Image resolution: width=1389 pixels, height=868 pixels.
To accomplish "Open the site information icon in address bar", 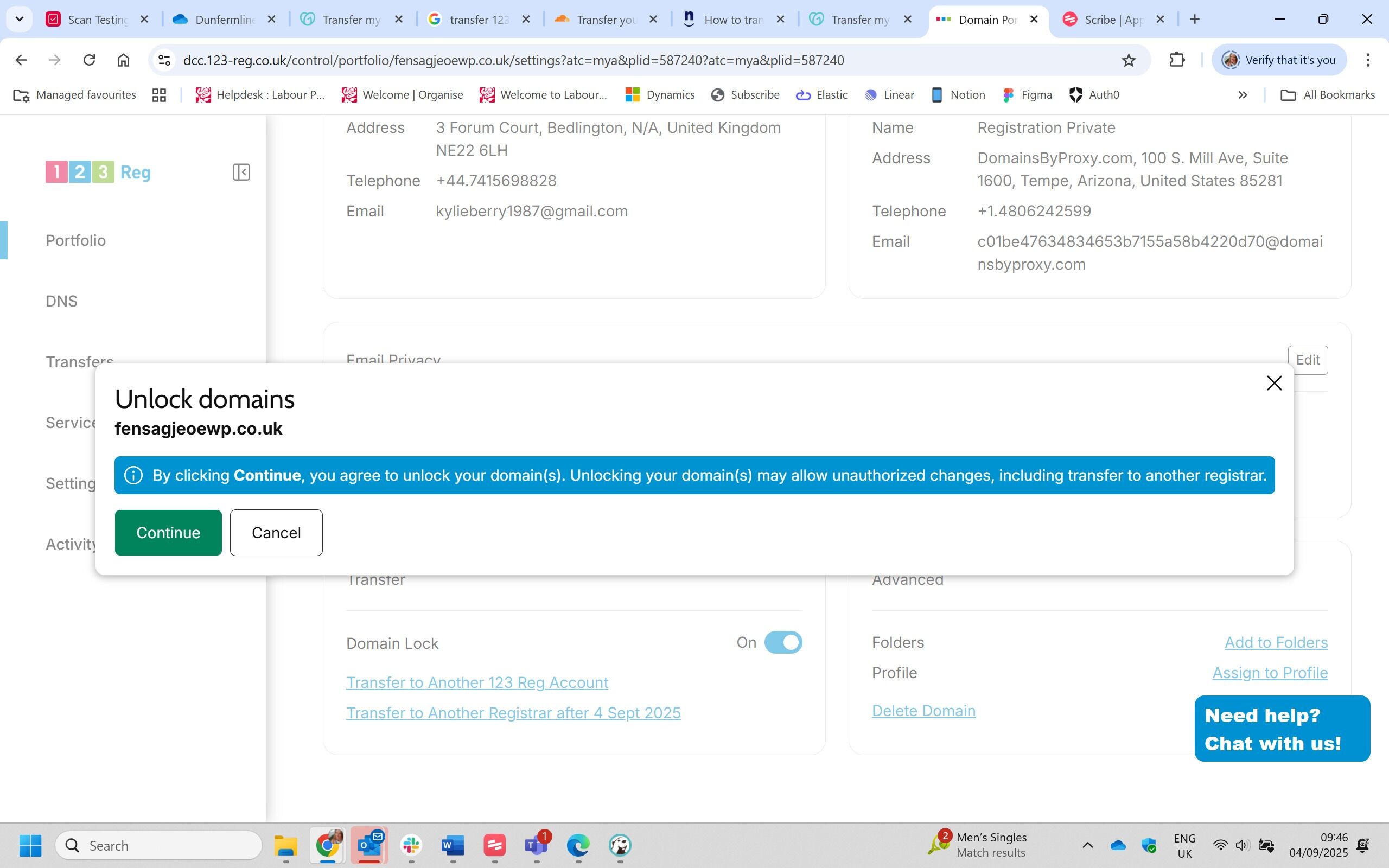I will pyautogui.click(x=165, y=60).
